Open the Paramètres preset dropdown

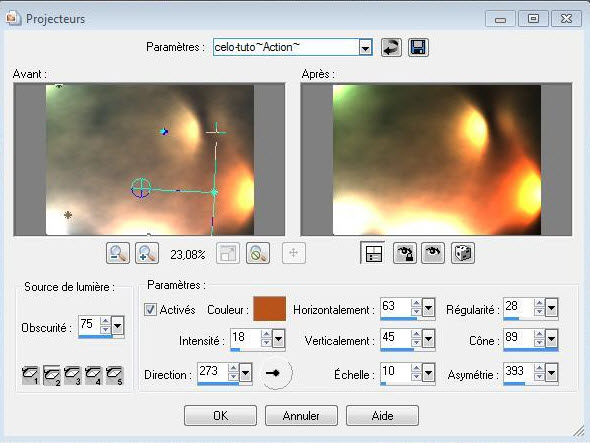click(x=365, y=47)
